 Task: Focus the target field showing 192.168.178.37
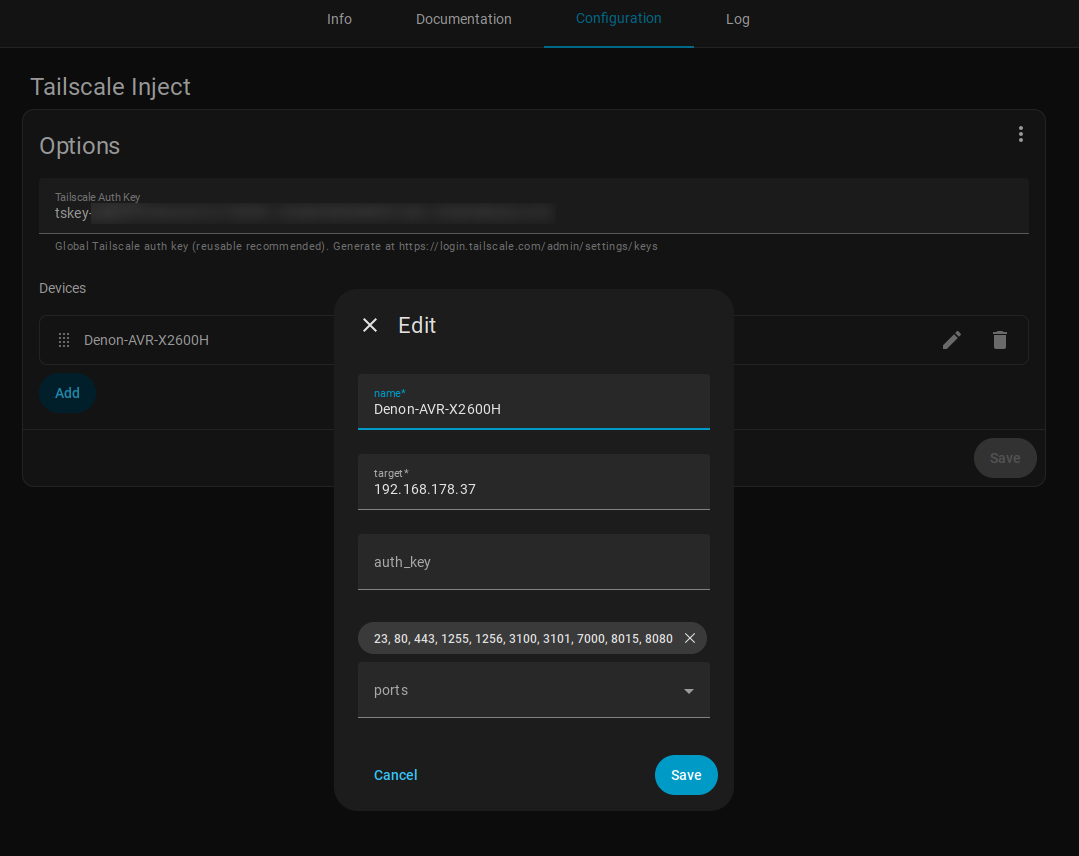[x=534, y=489]
